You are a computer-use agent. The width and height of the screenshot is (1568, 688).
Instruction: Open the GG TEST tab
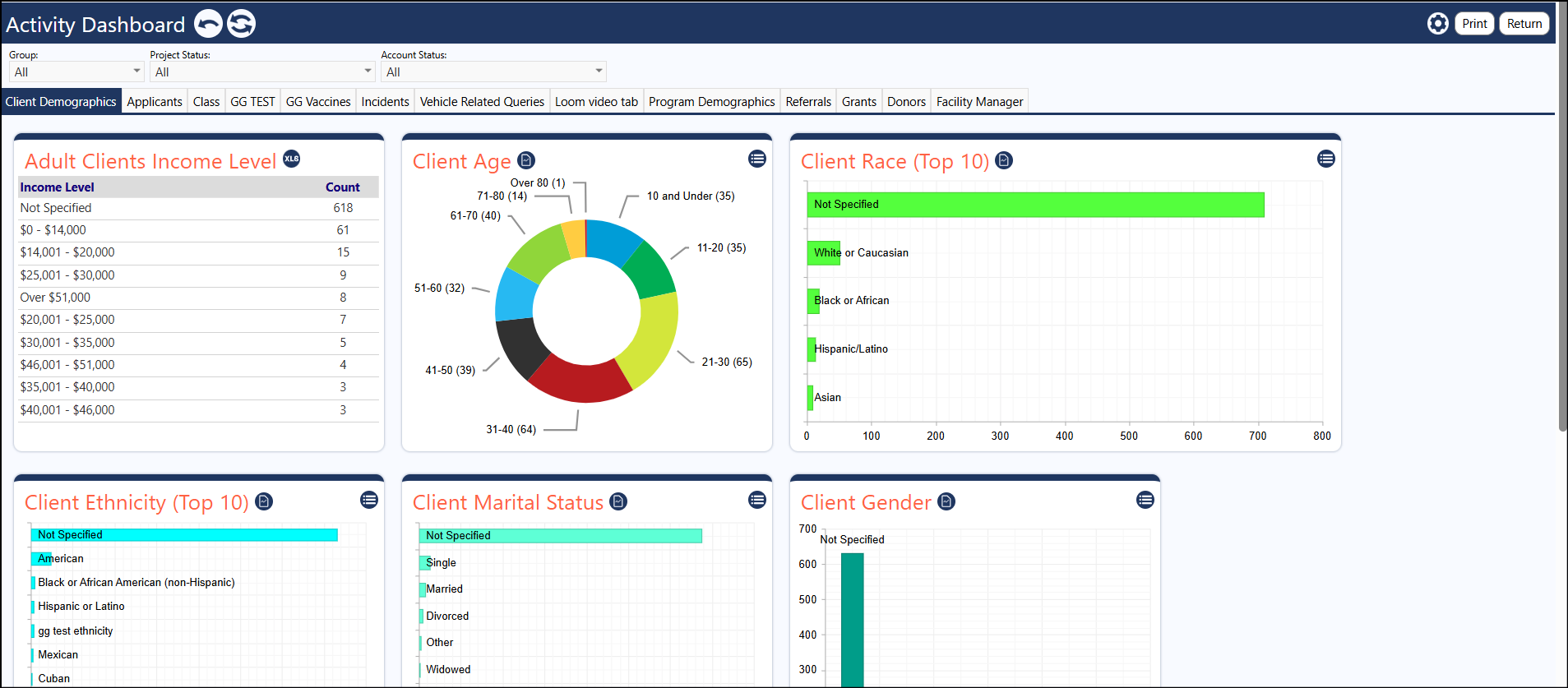[x=252, y=102]
